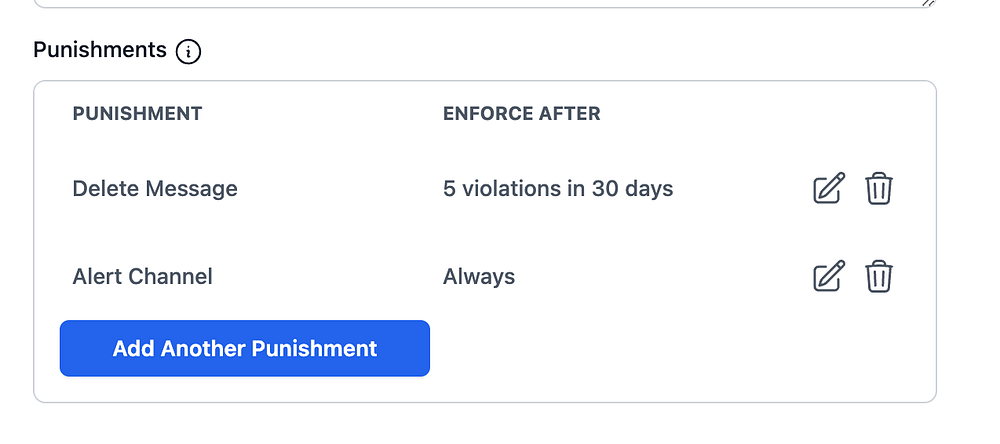Click empty space right of Add Another Punishment
The height and width of the screenshot is (444, 1000).
coord(650,349)
